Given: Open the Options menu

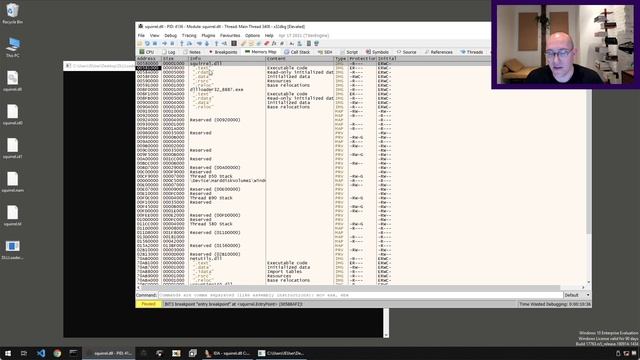Looking at the screenshot, I should (252, 36).
